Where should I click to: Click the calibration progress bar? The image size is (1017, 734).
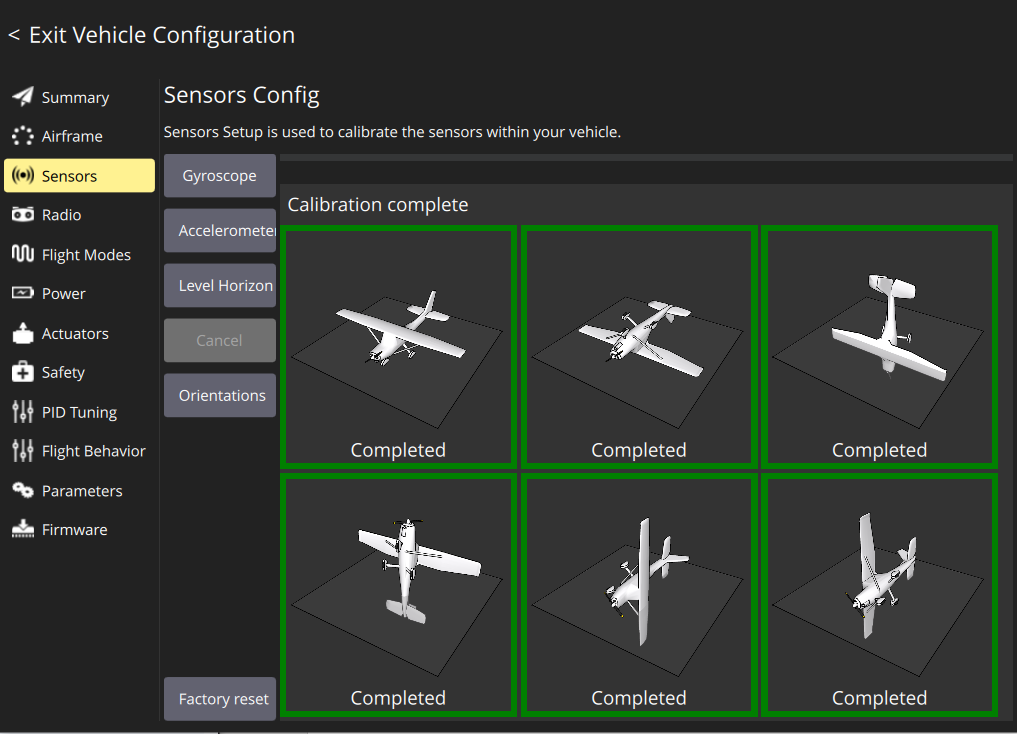646,157
